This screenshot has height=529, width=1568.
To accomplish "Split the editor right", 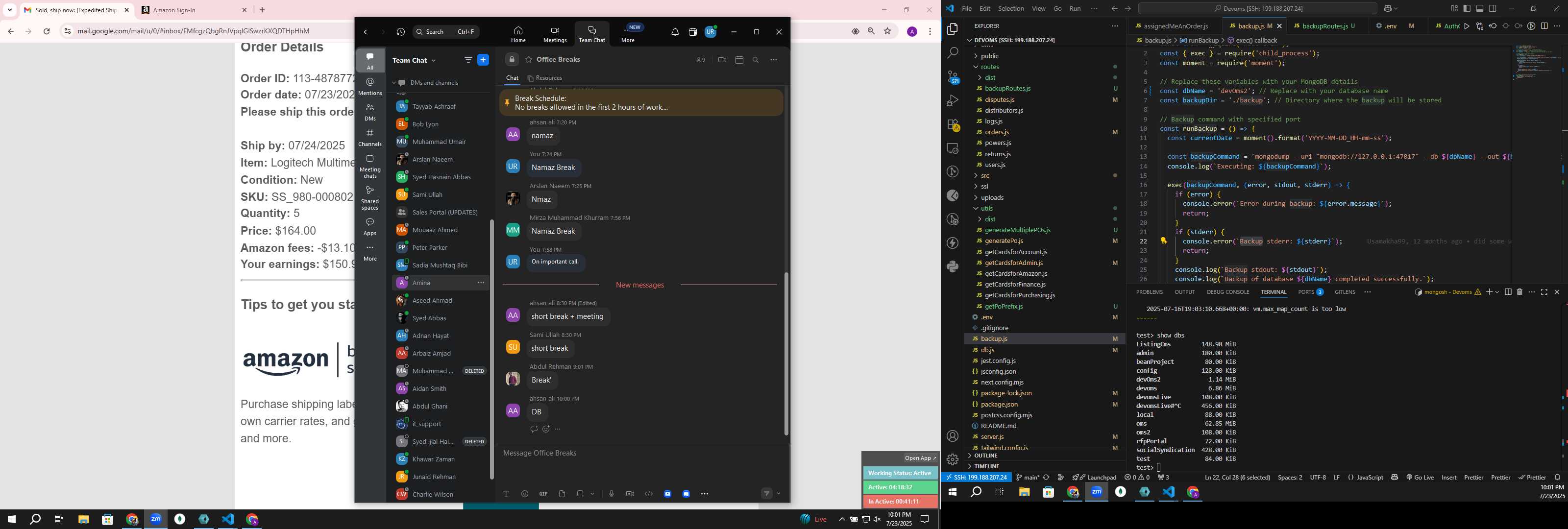I will click(1544, 26).
